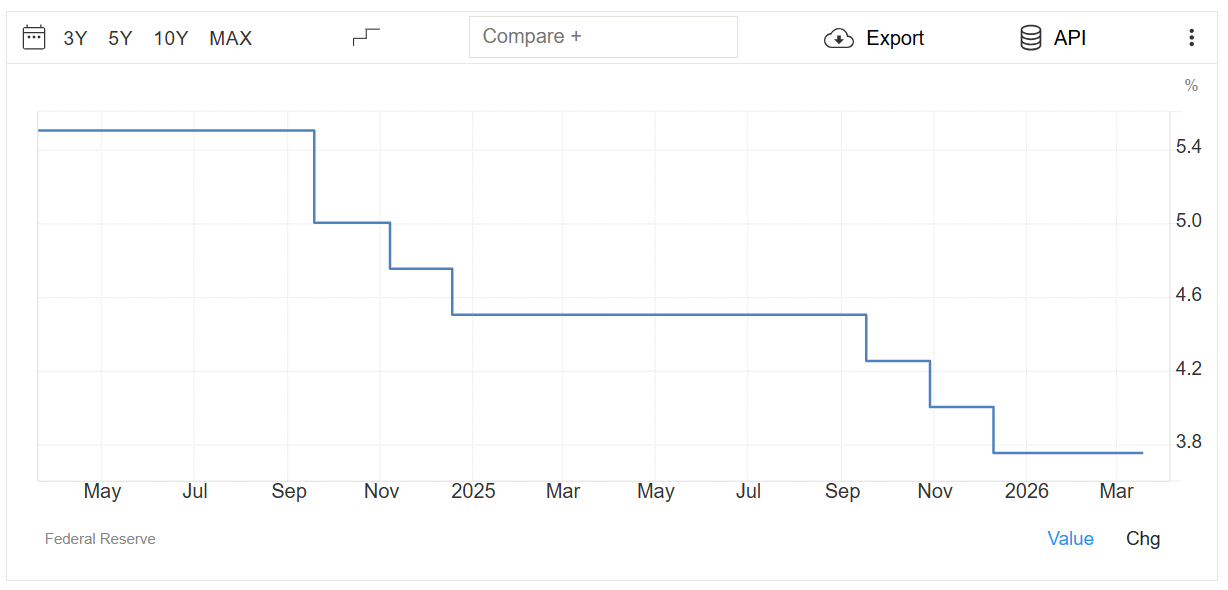Click the 2025 label on time axis

tap(473, 491)
